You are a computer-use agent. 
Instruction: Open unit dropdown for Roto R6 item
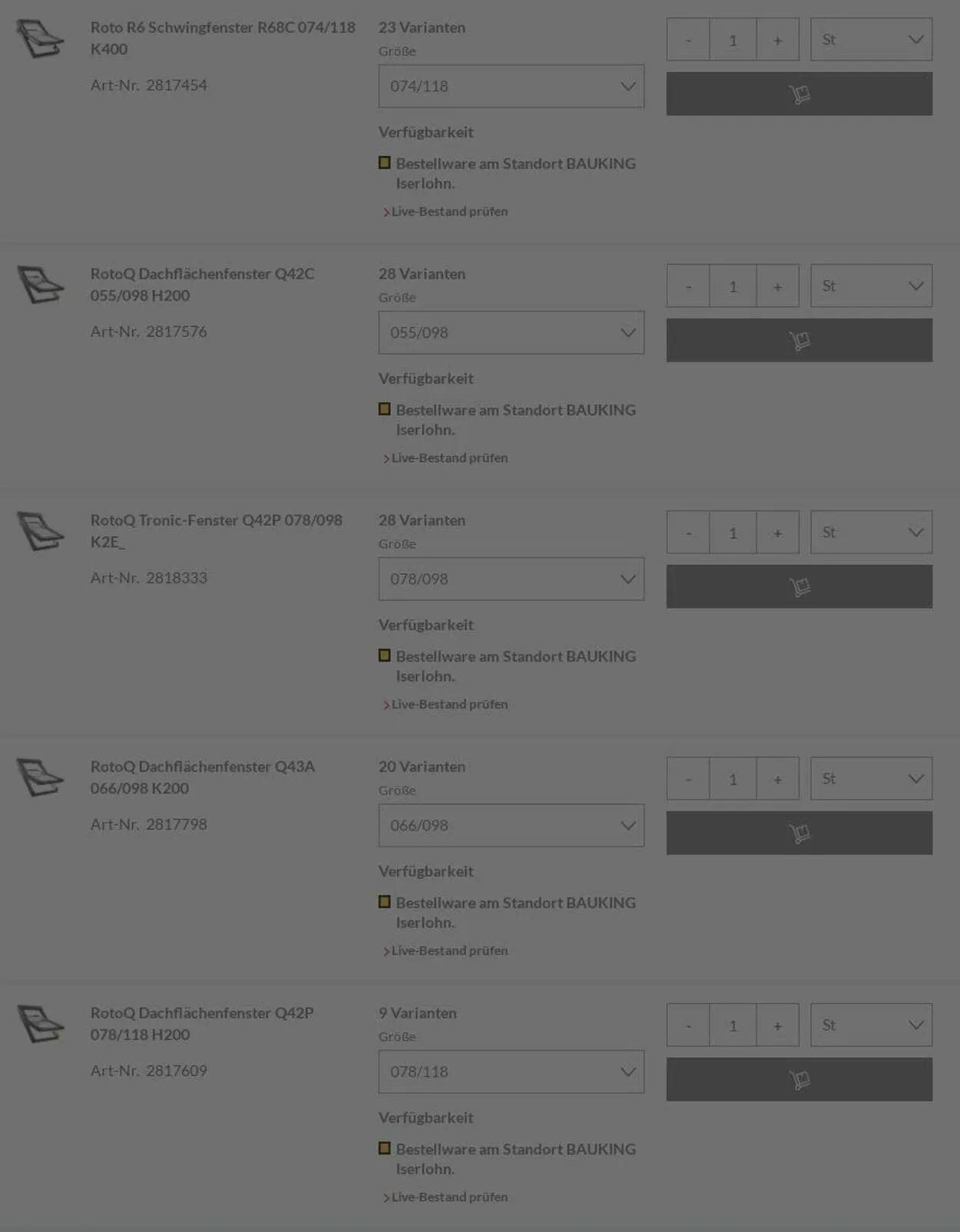click(x=871, y=39)
